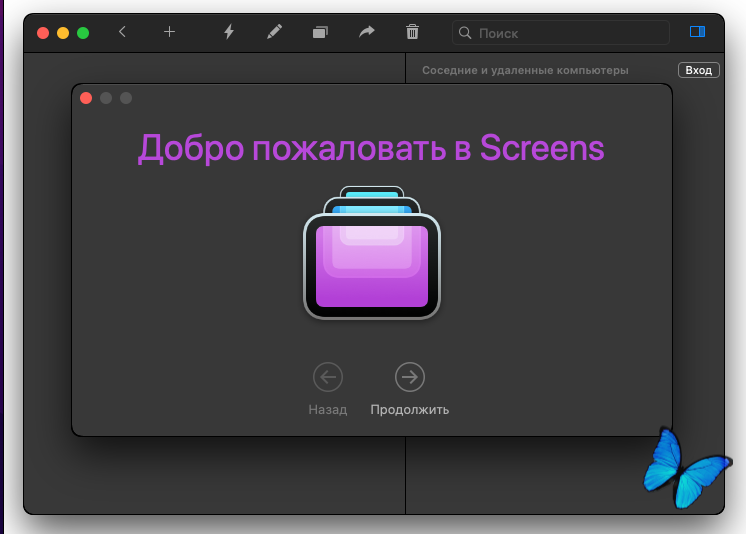Click the Вход button
Image resolution: width=746 pixels, height=534 pixels.
click(698, 70)
